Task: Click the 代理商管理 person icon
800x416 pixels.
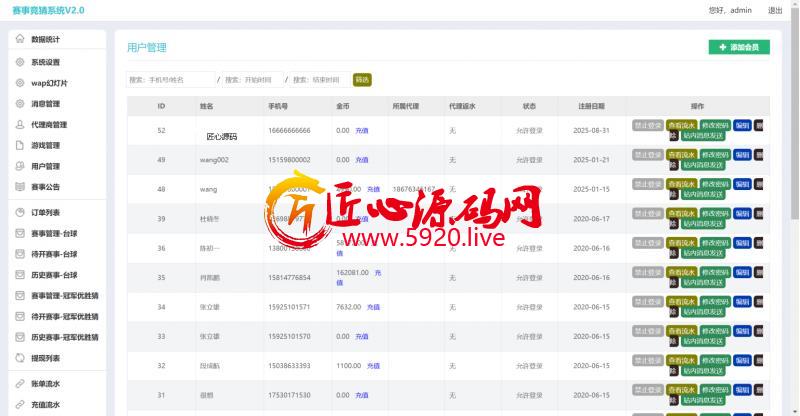Action: point(20,125)
